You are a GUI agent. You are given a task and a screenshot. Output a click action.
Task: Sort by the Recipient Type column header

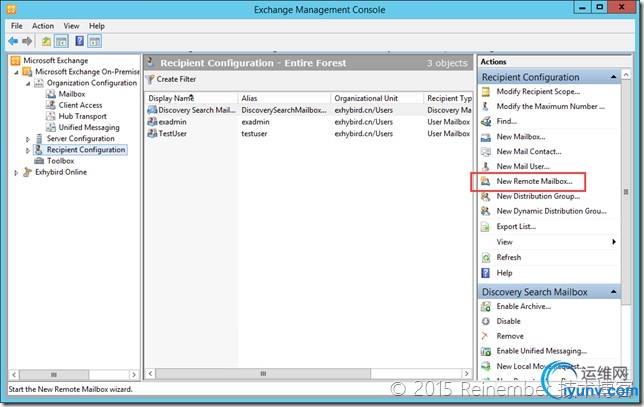448,98
